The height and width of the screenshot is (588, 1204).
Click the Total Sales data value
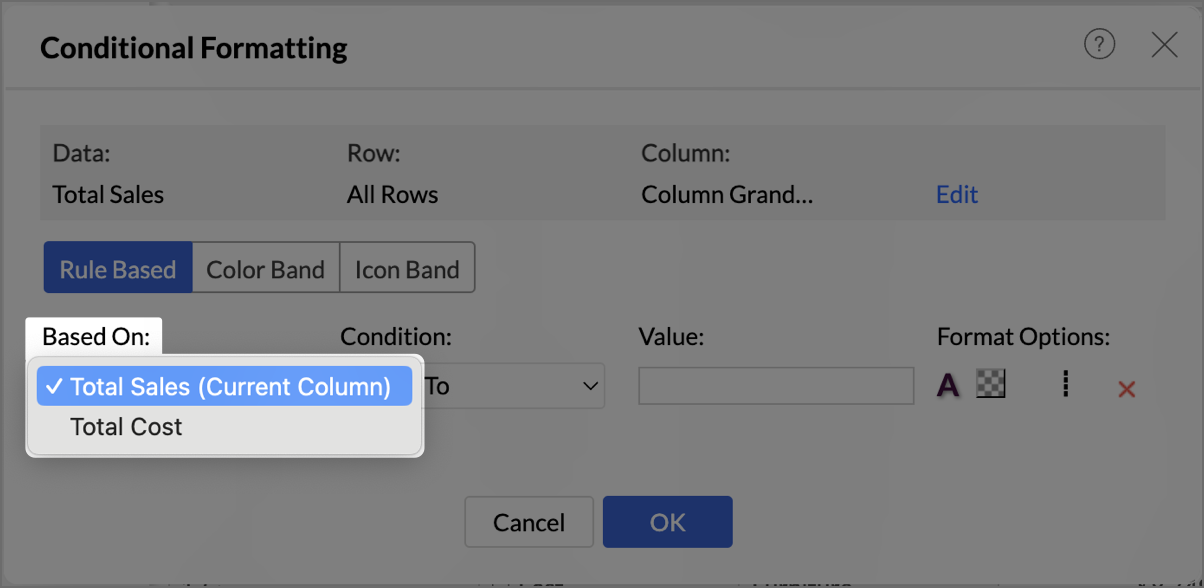click(108, 195)
